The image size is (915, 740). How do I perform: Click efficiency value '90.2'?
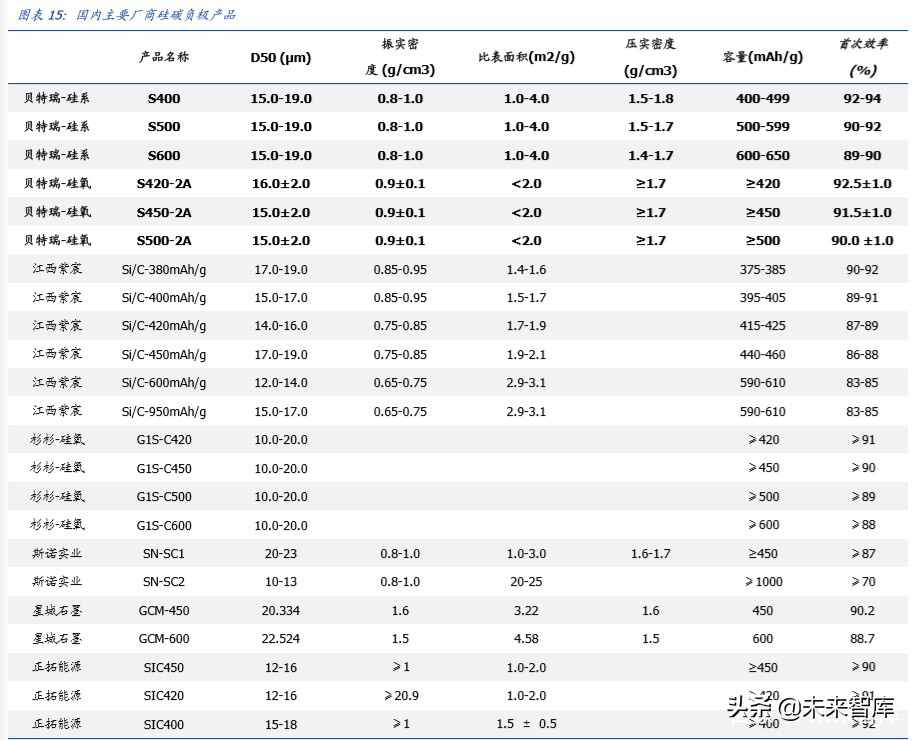point(862,610)
